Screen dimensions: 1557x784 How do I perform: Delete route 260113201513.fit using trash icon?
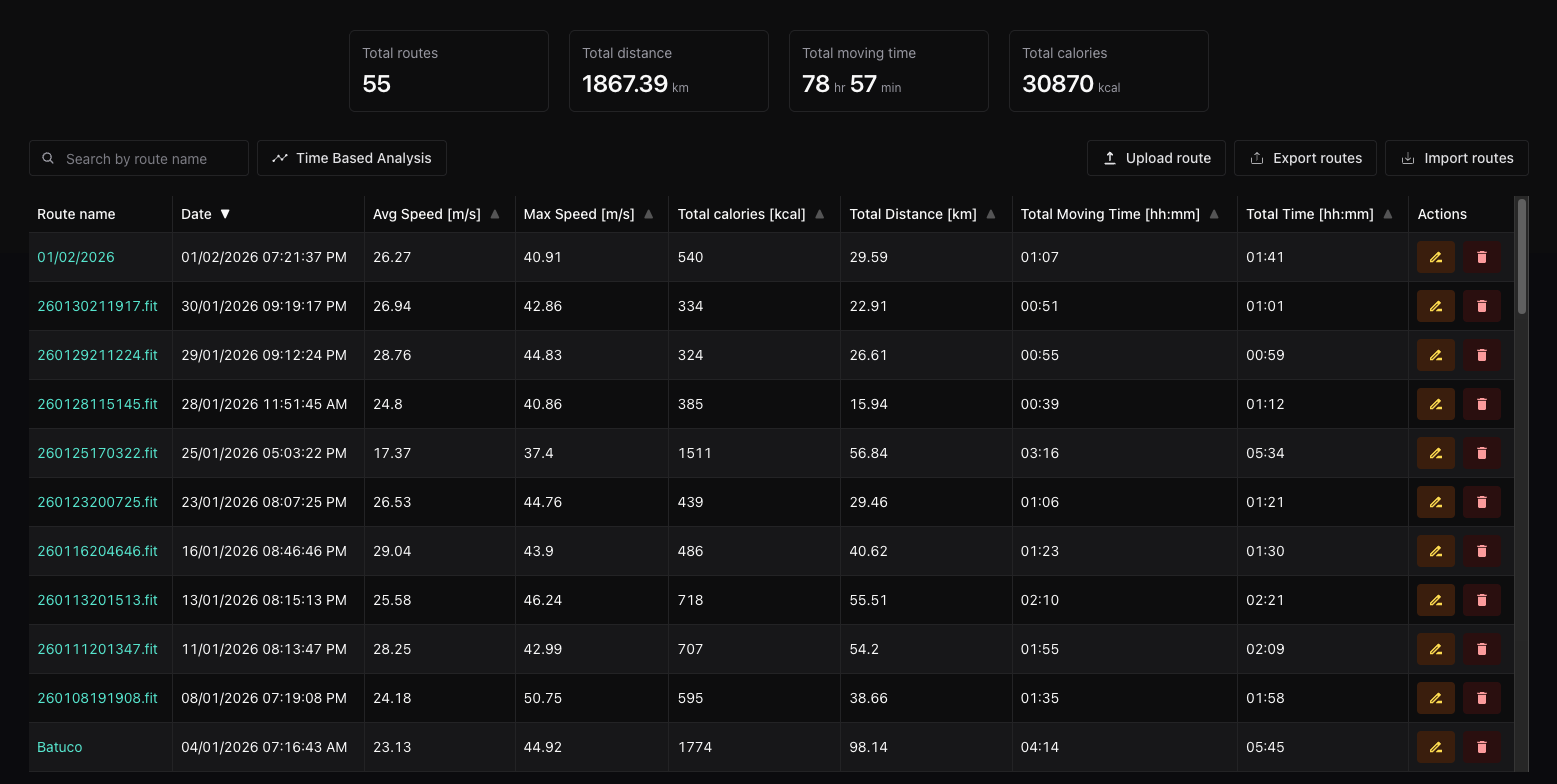tap(1482, 600)
